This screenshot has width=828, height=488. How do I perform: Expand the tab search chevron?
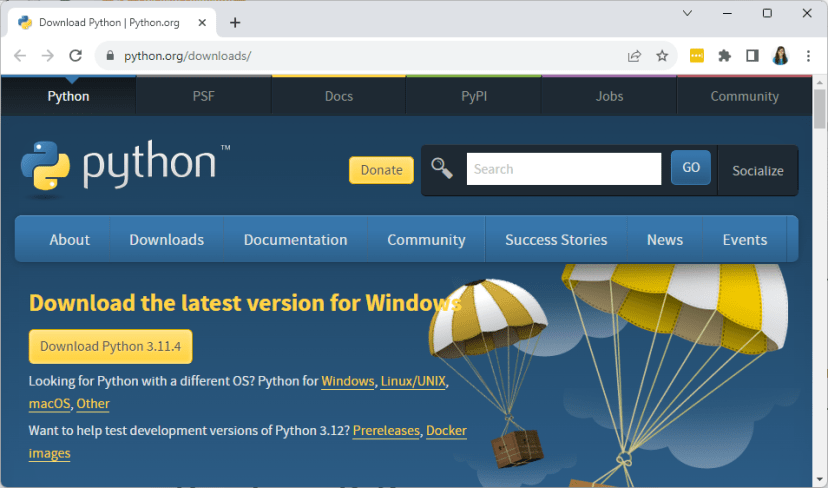tap(688, 13)
